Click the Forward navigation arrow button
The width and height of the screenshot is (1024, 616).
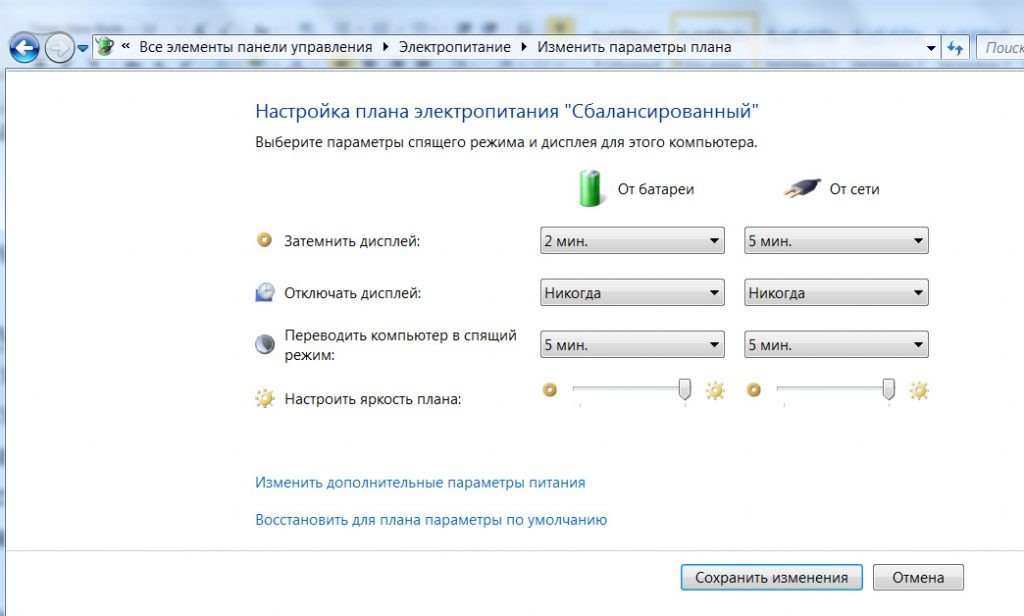point(59,47)
